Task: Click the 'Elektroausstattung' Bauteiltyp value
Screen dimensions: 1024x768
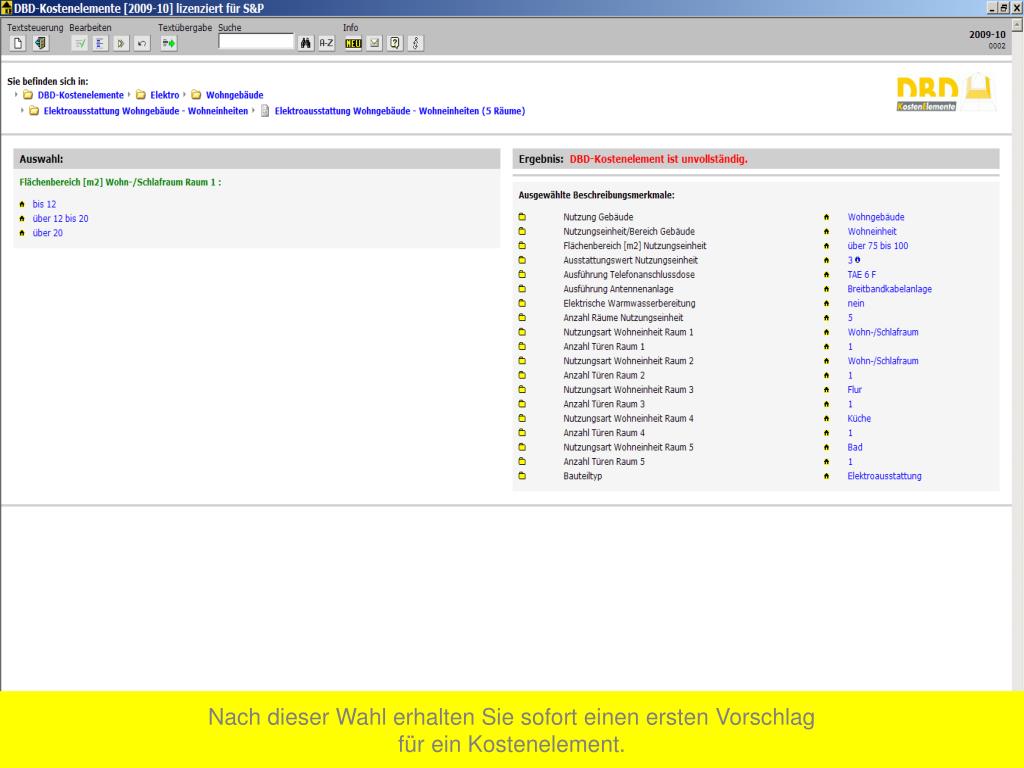Action: coord(884,476)
